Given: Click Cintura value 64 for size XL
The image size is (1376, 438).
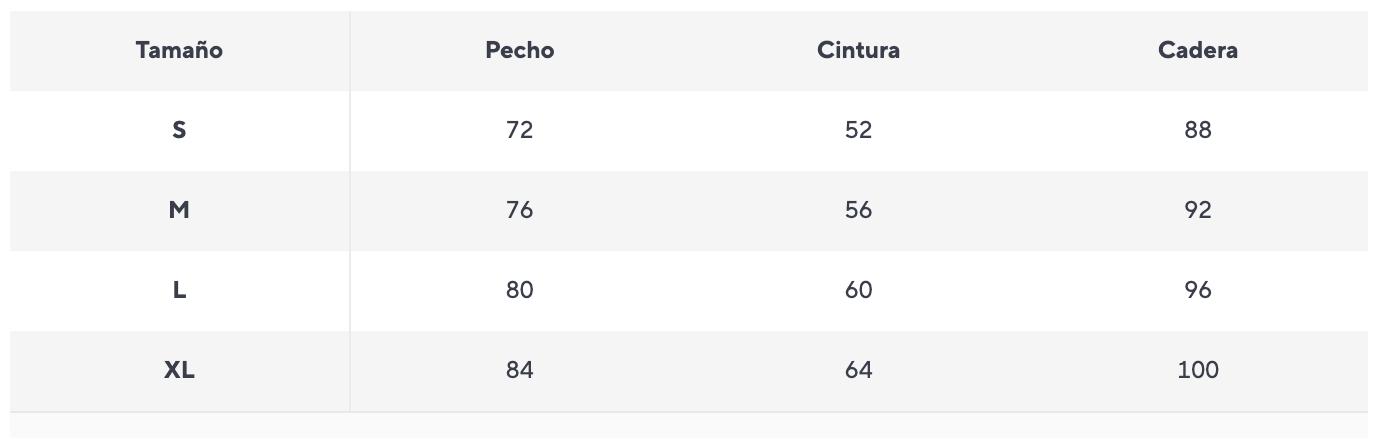Looking at the screenshot, I should pyautogui.click(x=858, y=370).
